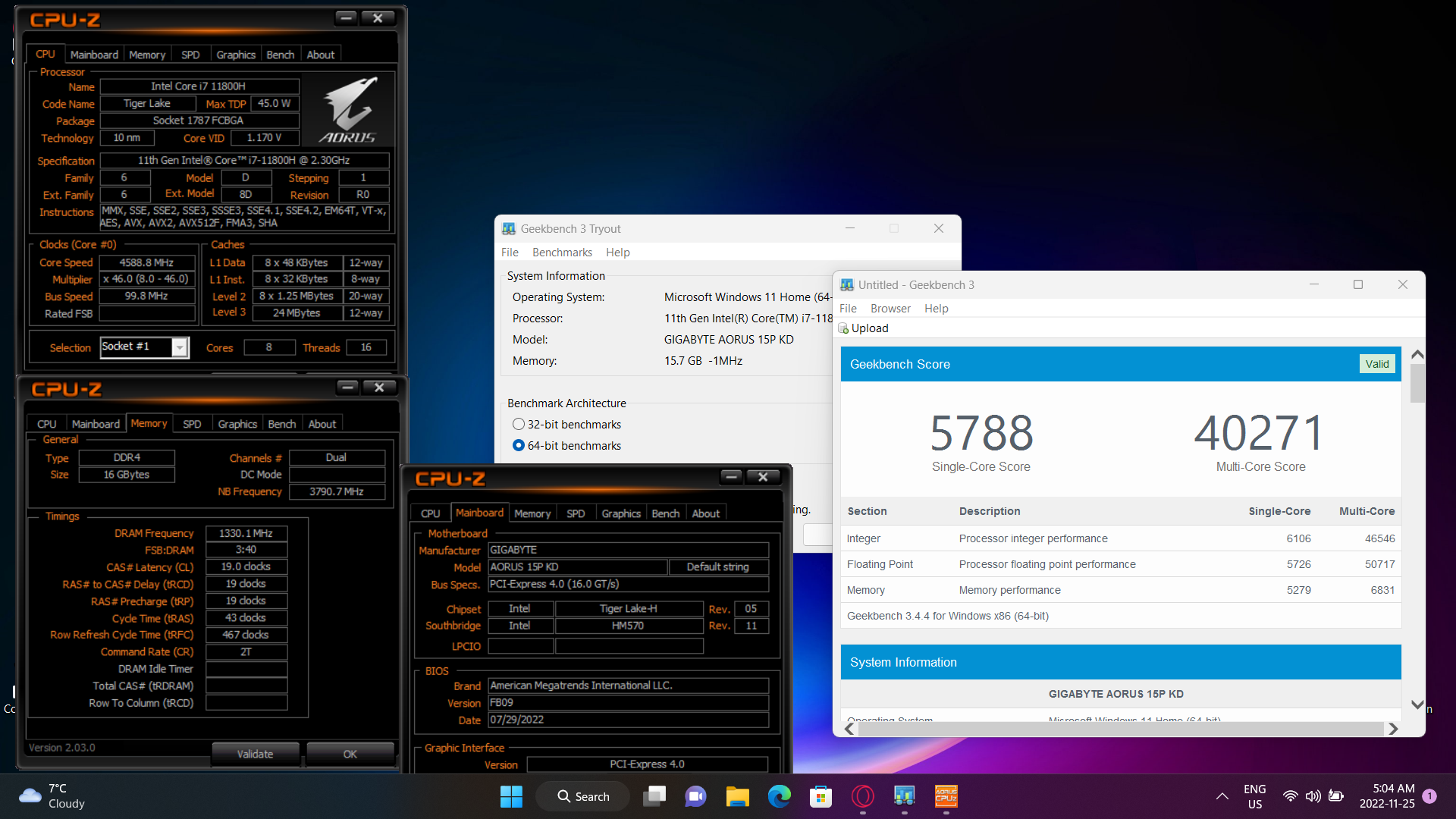This screenshot has width=1456, height=819.
Task: Open the volume tray icon
Action: [1313, 796]
